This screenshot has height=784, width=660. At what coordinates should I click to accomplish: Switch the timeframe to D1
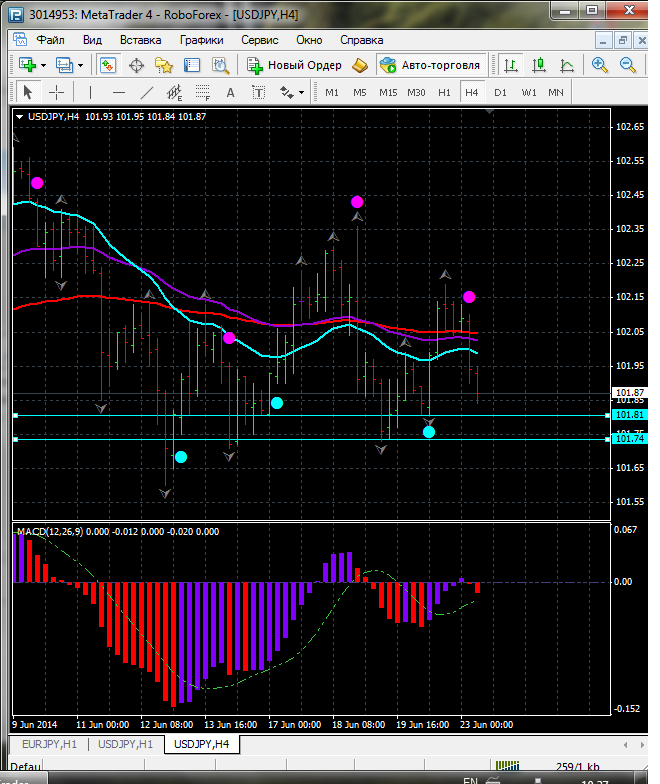click(x=500, y=92)
